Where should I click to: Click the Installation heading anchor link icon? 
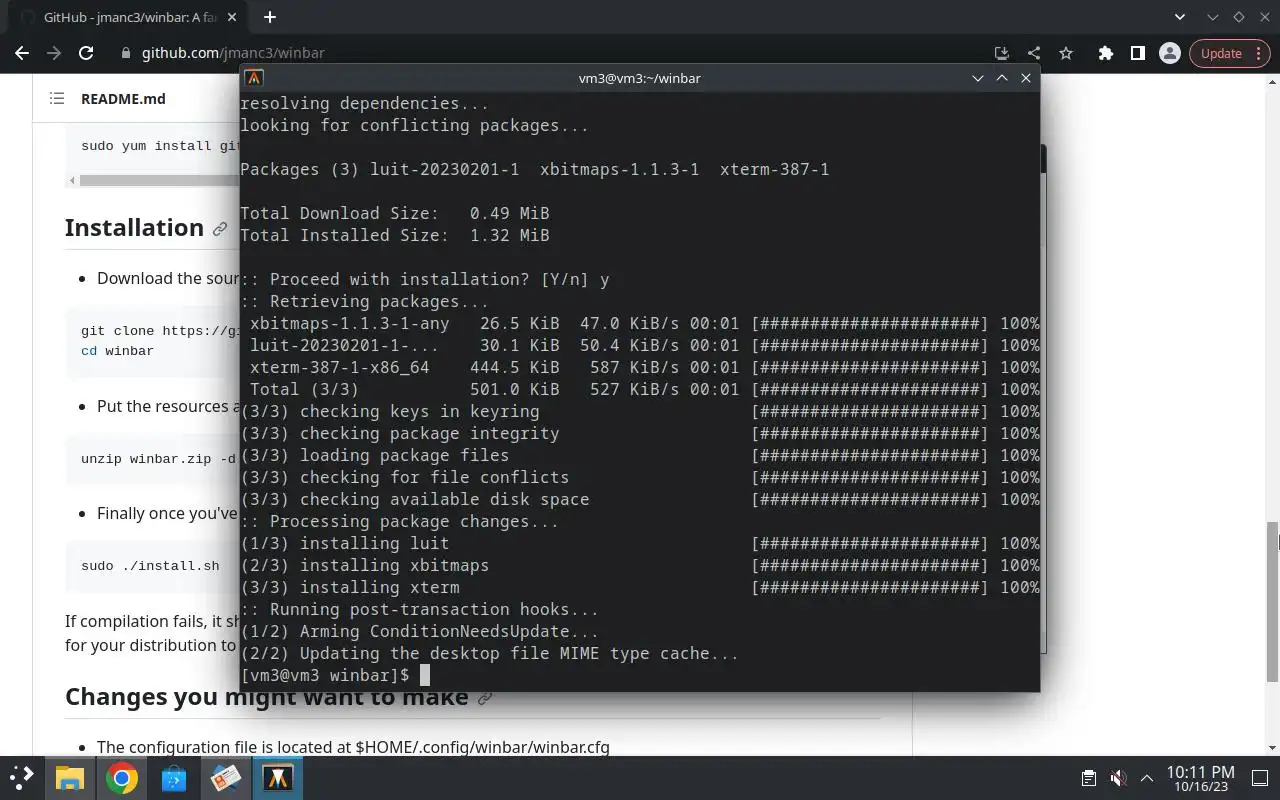pos(220,229)
